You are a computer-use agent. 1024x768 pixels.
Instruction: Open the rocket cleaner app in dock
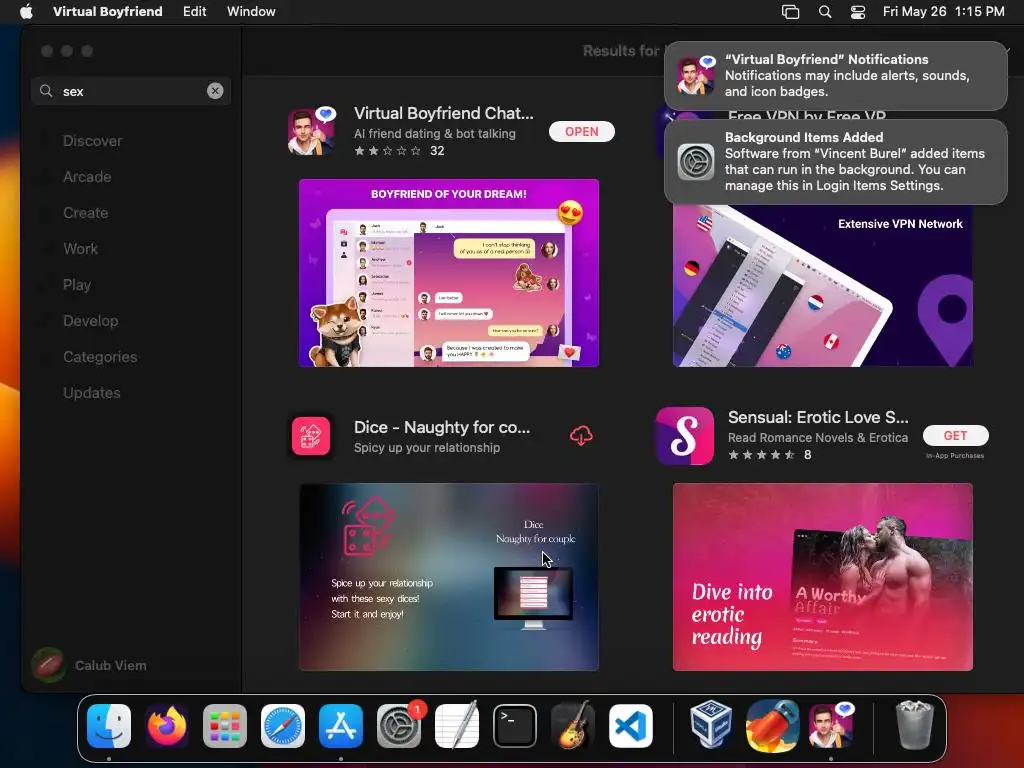pos(772,726)
